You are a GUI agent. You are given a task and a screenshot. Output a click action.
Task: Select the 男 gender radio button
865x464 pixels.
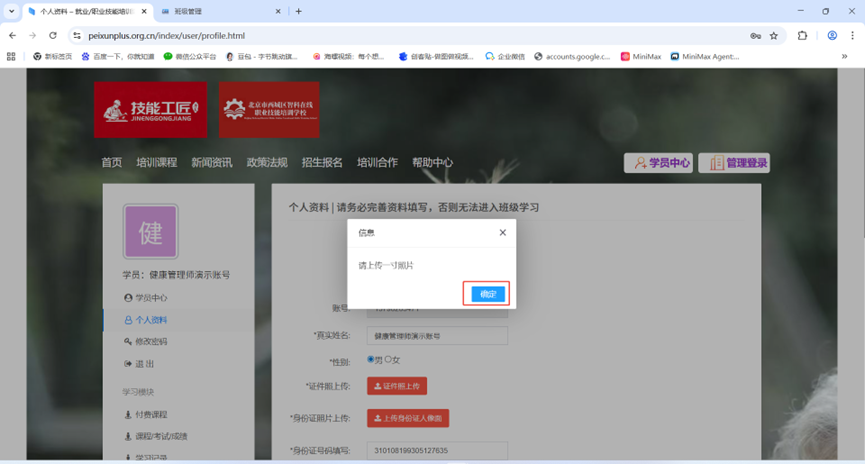(x=371, y=359)
